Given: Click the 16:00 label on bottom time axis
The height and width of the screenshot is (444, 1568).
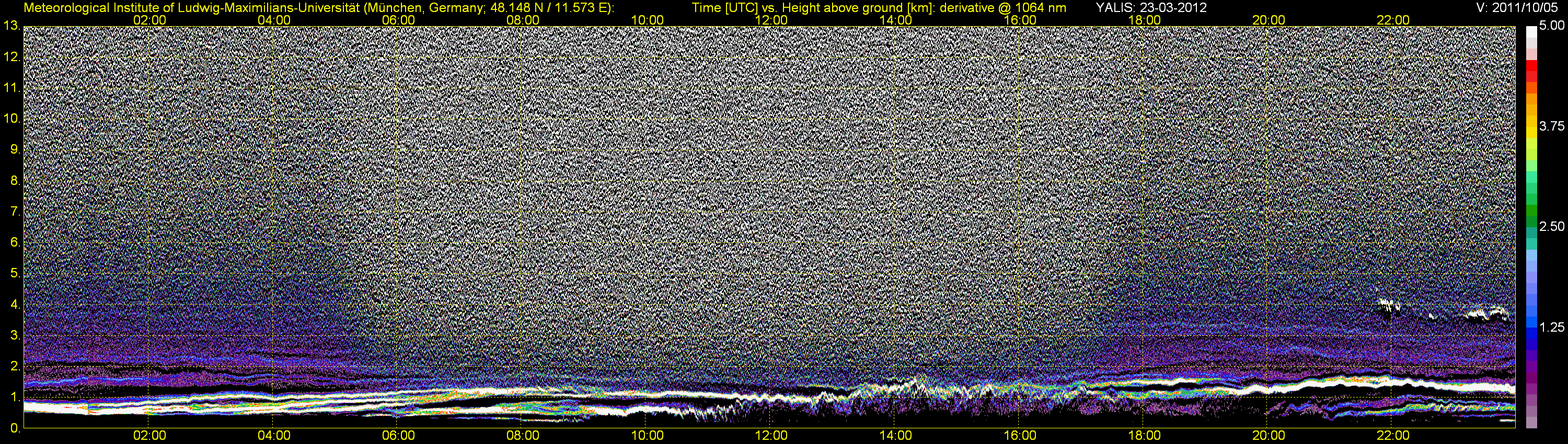Looking at the screenshot, I should tap(1020, 436).
